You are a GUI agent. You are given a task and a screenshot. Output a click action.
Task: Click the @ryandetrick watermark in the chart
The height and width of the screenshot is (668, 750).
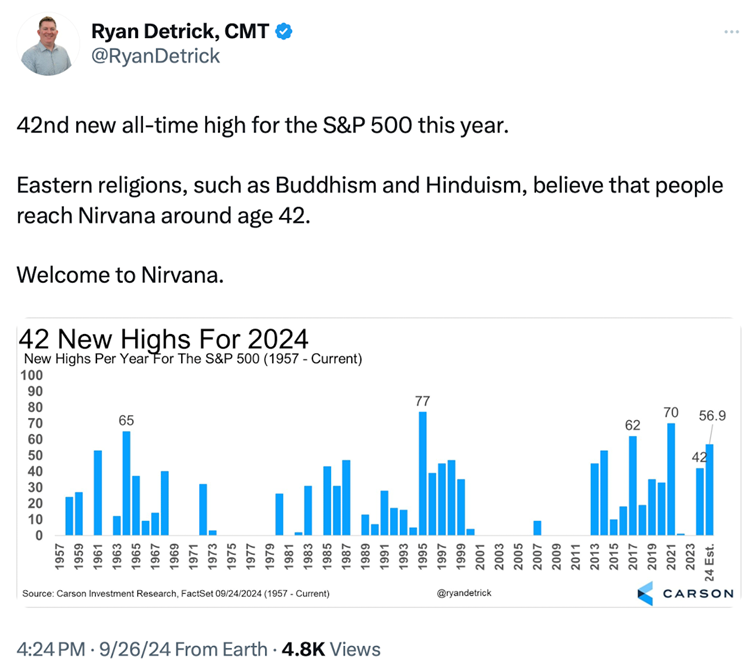coord(464,593)
